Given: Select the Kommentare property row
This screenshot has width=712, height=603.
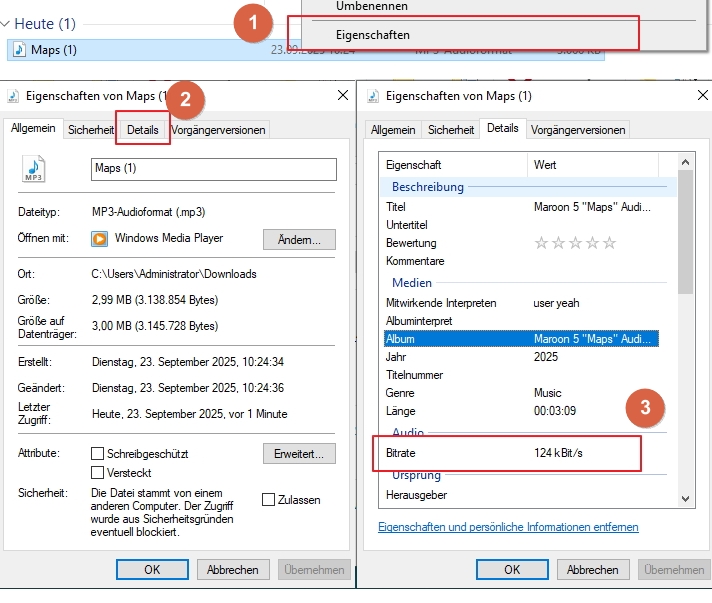Looking at the screenshot, I should pos(521,261).
